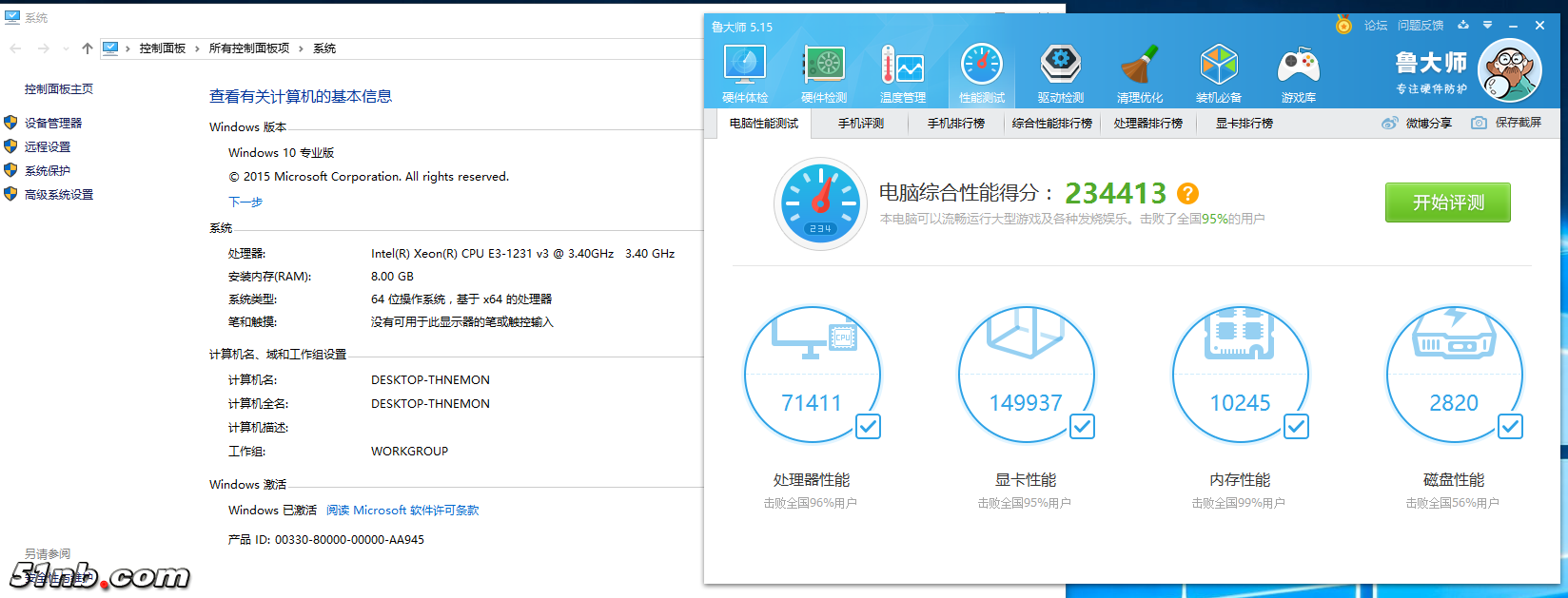Uncheck the 处理器性能 test checkbox
This screenshot has height=598, width=1568.
[868, 427]
